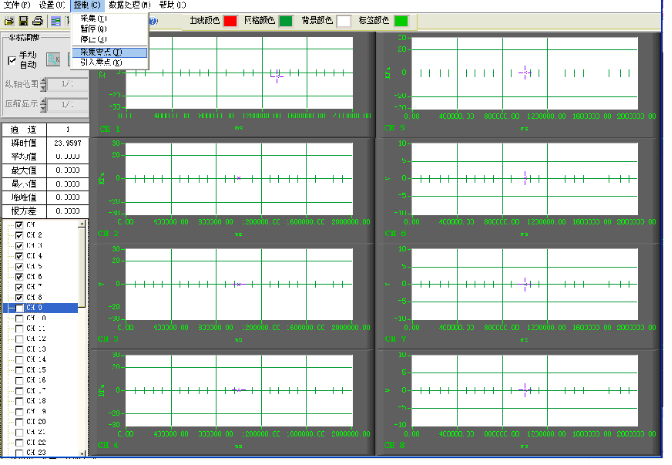672x465 pixels.
Task: Check the CH 12 channel checkbox
Action: [x=19, y=339]
